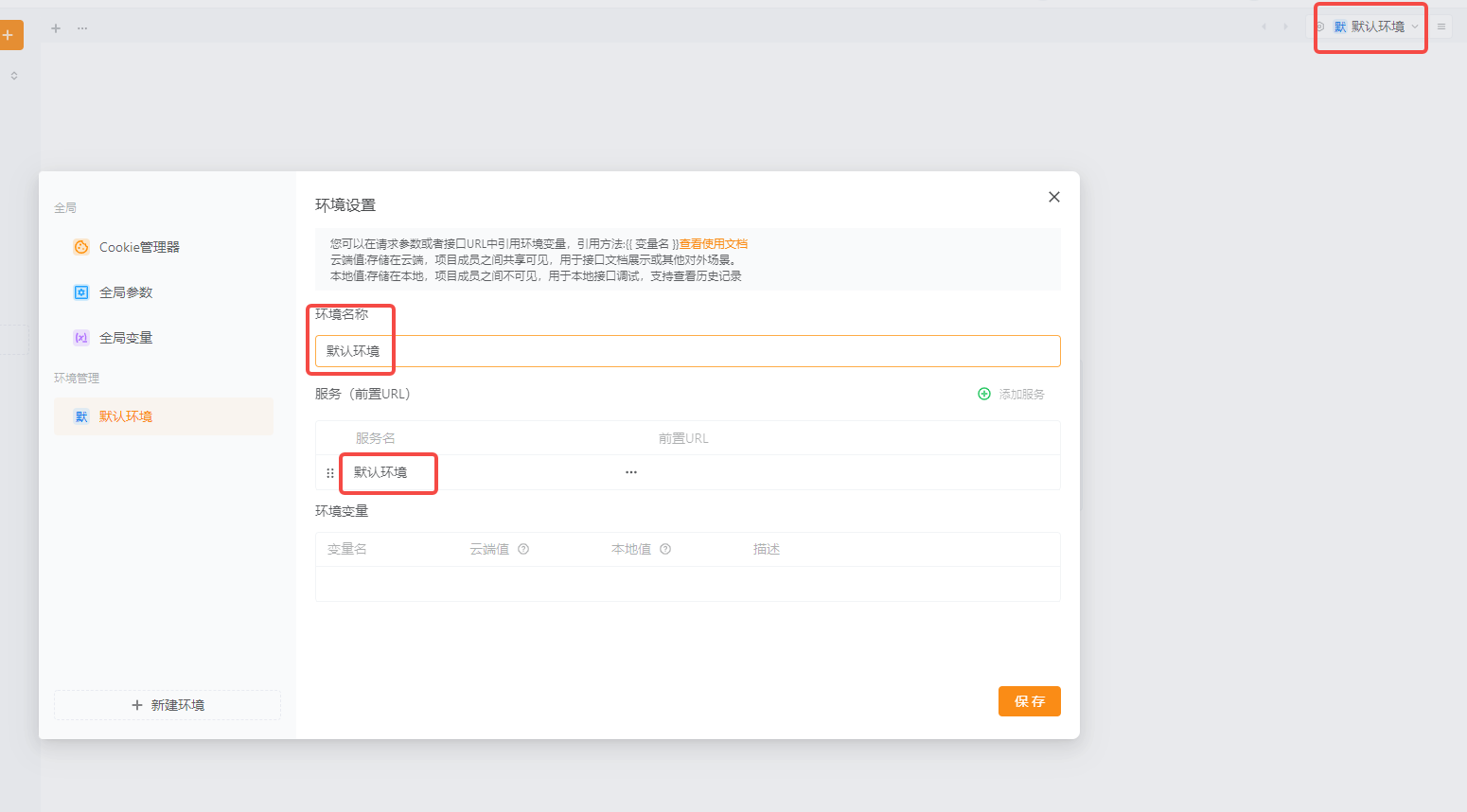The height and width of the screenshot is (812, 1467).
Task: Go to next tab with right arrow
Action: click(1285, 26)
